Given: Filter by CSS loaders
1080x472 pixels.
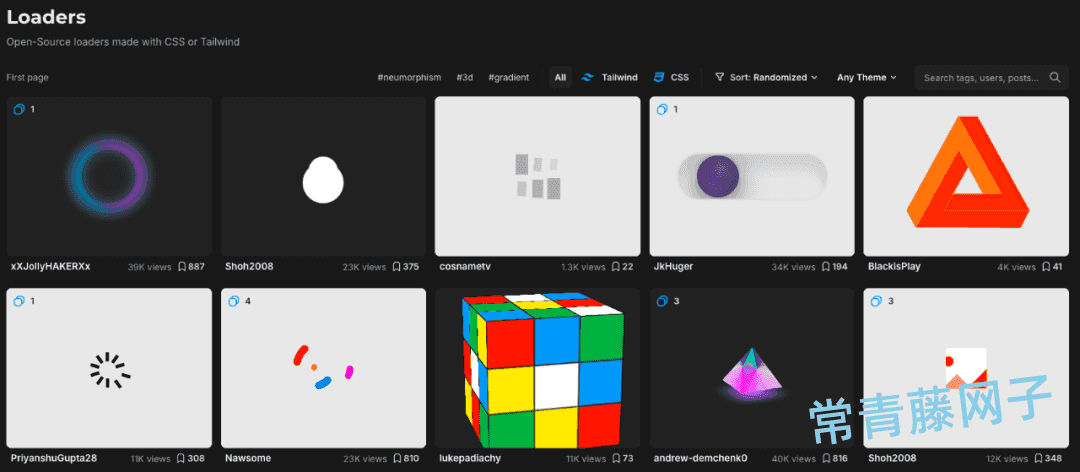Looking at the screenshot, I should click(x=672, y=77).
